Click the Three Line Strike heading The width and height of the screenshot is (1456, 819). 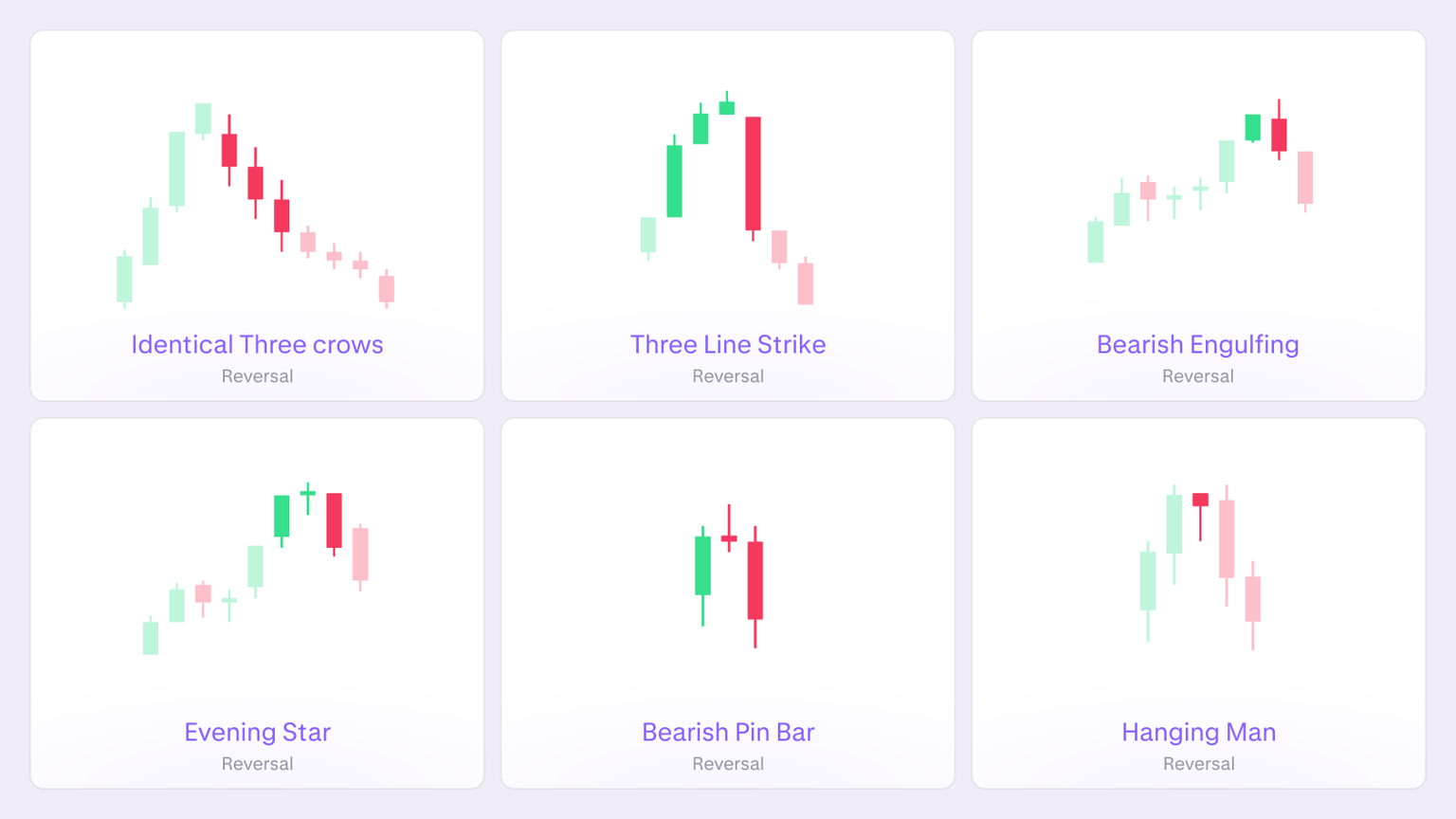click(x=728, y=344)
